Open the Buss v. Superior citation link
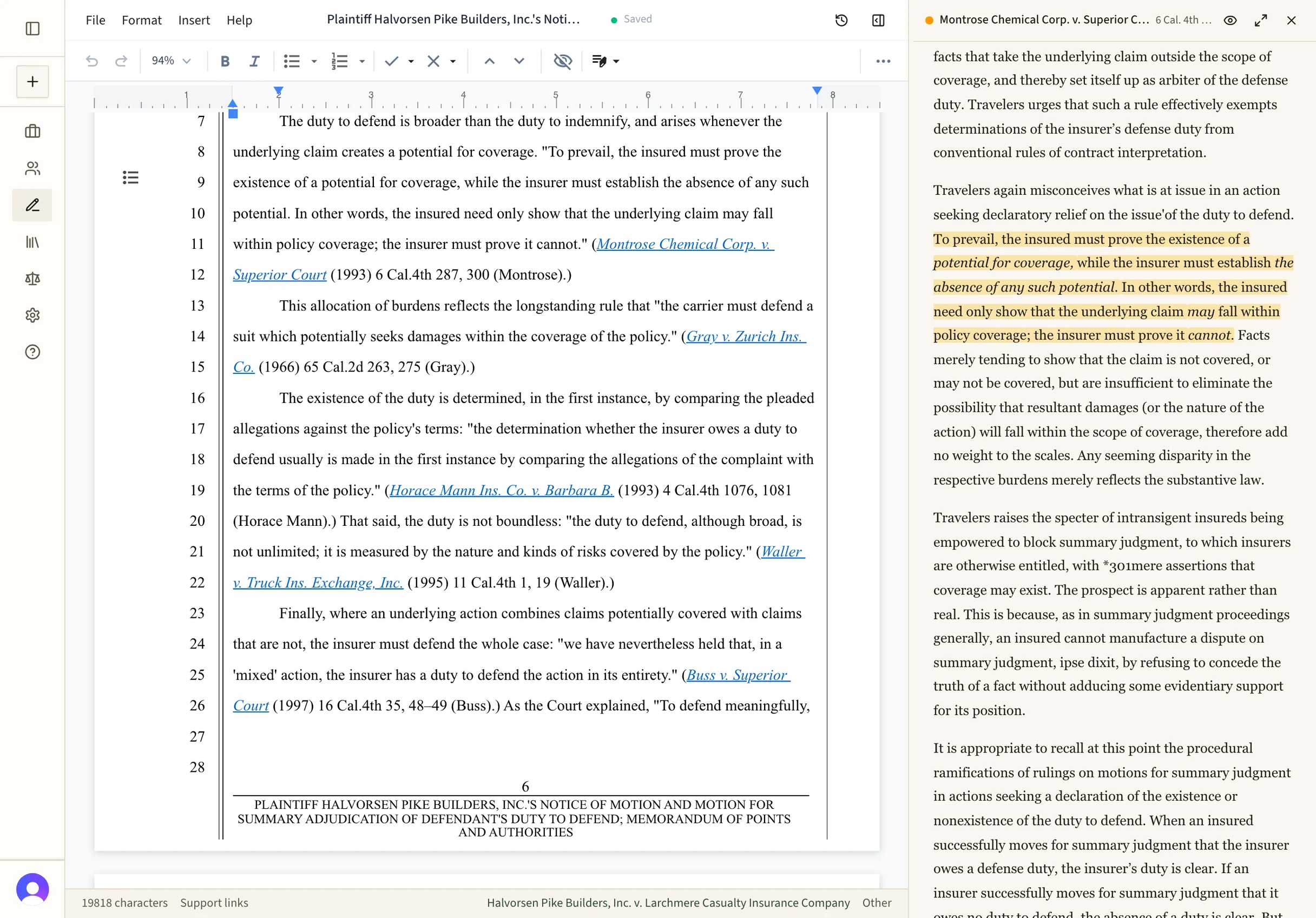The width and height of the screenshot is (1316, 918). tap(738, 675)
